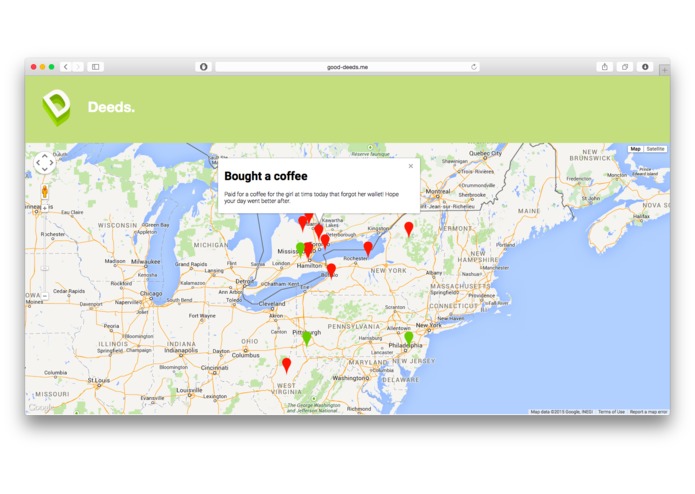Viewport: 695px width, 494px height.
Task: Select the green marker at Philadelphia
Action: coord(409,338)
